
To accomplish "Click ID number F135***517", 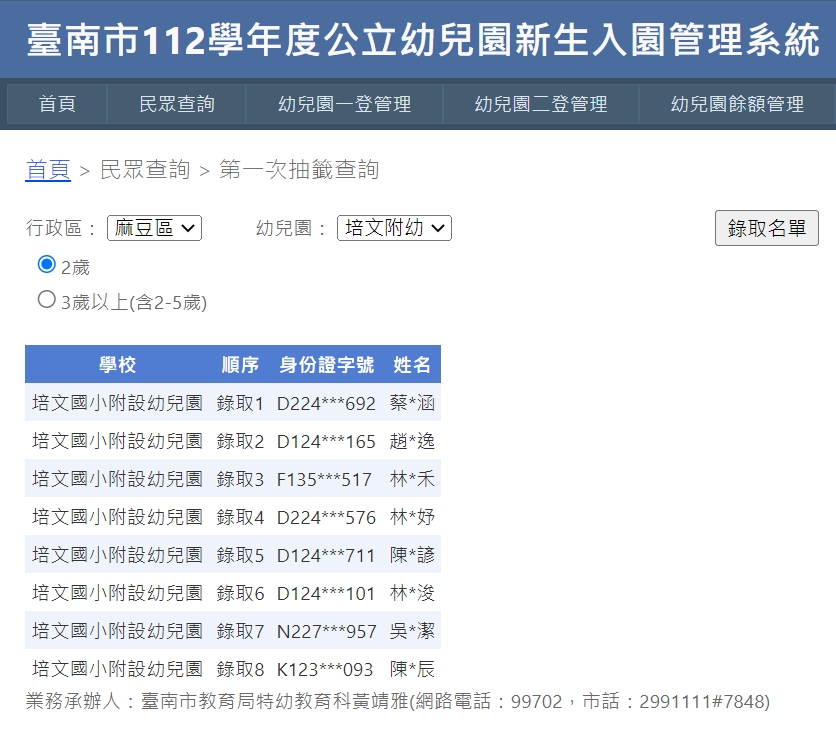I will point(324,479).
